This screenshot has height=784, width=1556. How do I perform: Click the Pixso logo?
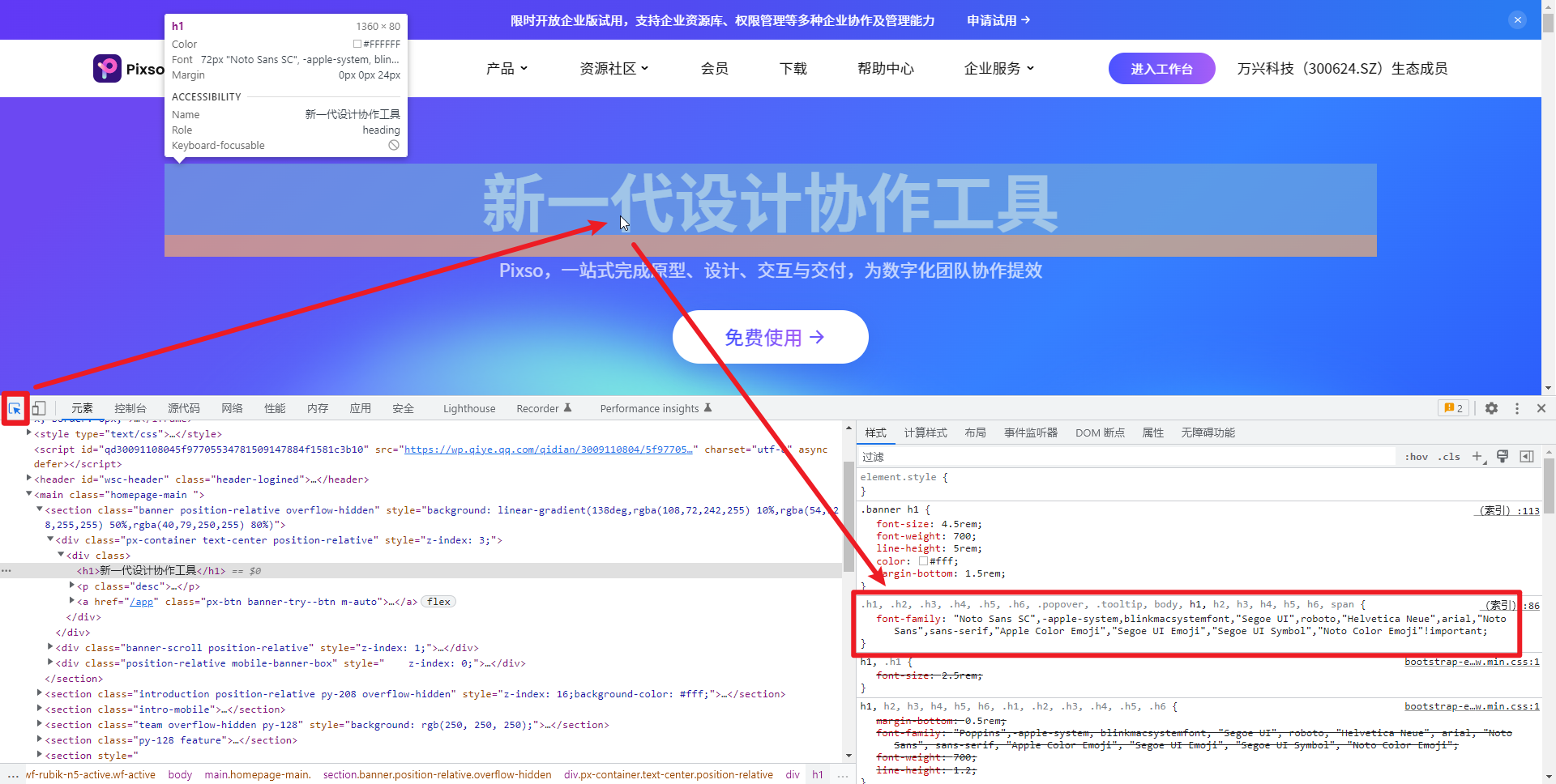point(129,69)
